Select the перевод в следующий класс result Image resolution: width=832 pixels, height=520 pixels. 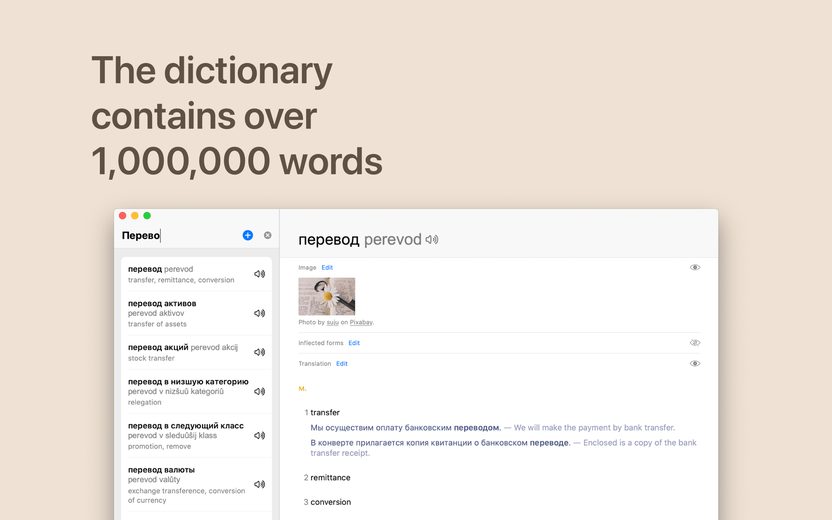(196, 436)
